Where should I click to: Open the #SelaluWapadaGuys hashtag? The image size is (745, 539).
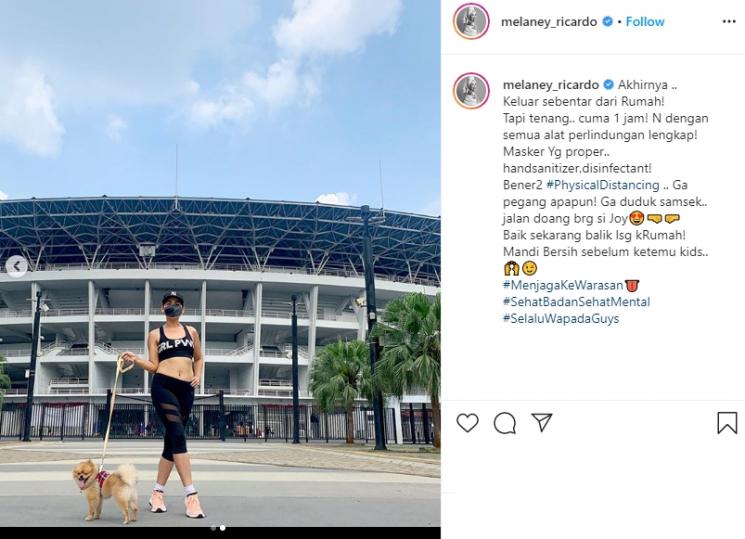click(x=561, y=318)
